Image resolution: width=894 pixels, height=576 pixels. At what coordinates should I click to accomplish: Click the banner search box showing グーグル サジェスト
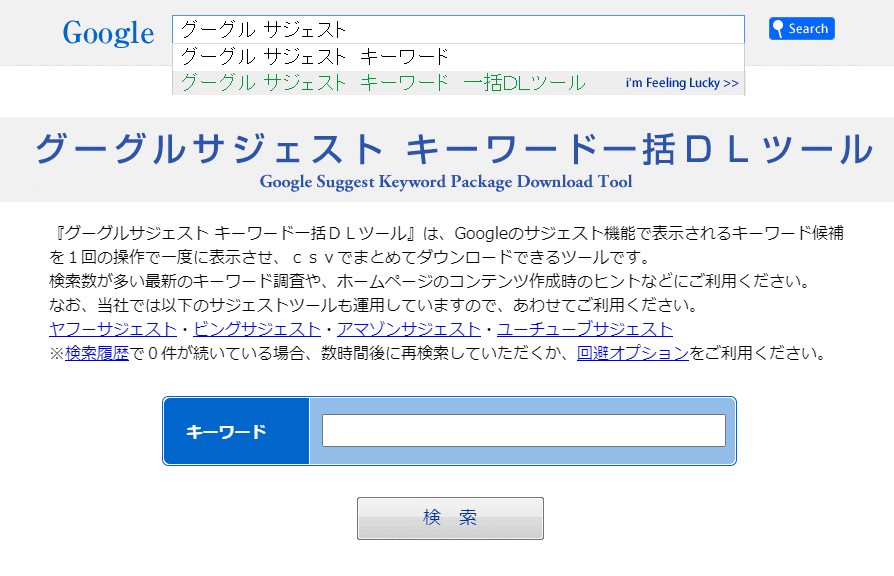click(x=458, y=29)
